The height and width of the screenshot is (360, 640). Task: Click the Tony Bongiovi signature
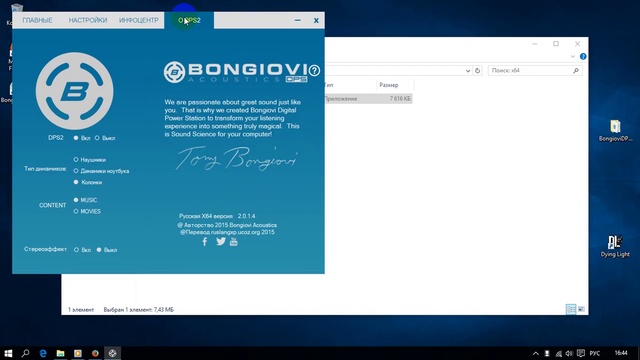click(x=237, y=158)
